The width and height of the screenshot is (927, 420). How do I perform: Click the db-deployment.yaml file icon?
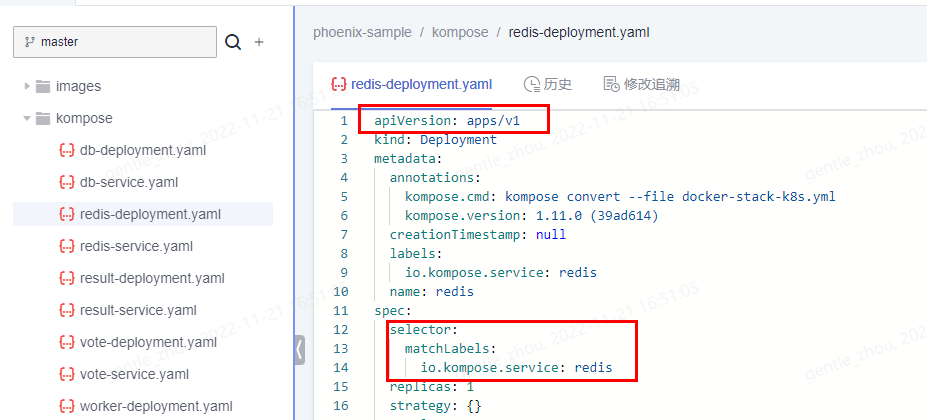(x=67, y=150)
